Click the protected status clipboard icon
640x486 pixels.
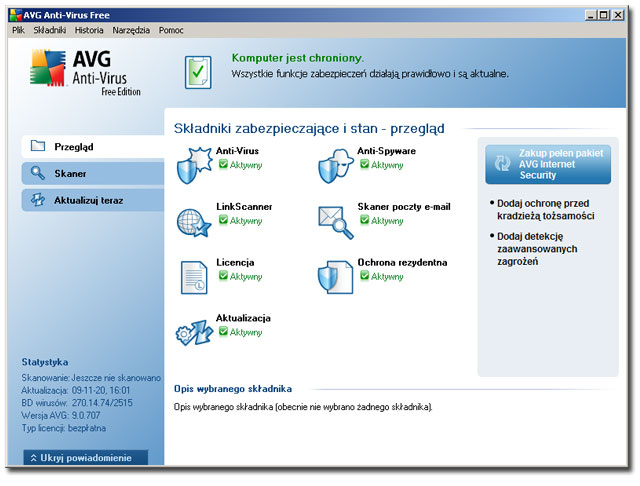[198, 73]
